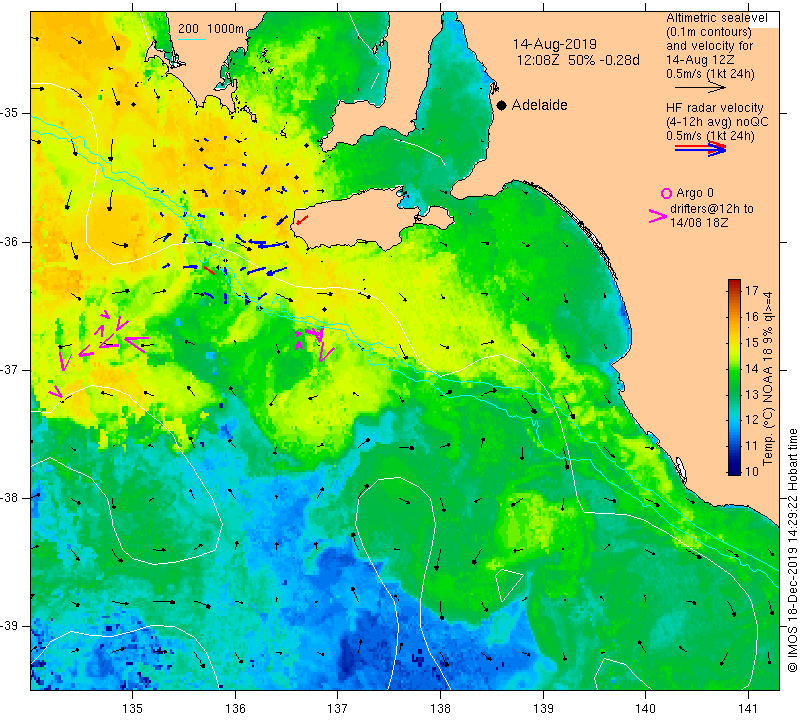The image size is (800, 720).
Task: Click the Adelaide city label
Action: pyautogui.click(x=539, y=105)
